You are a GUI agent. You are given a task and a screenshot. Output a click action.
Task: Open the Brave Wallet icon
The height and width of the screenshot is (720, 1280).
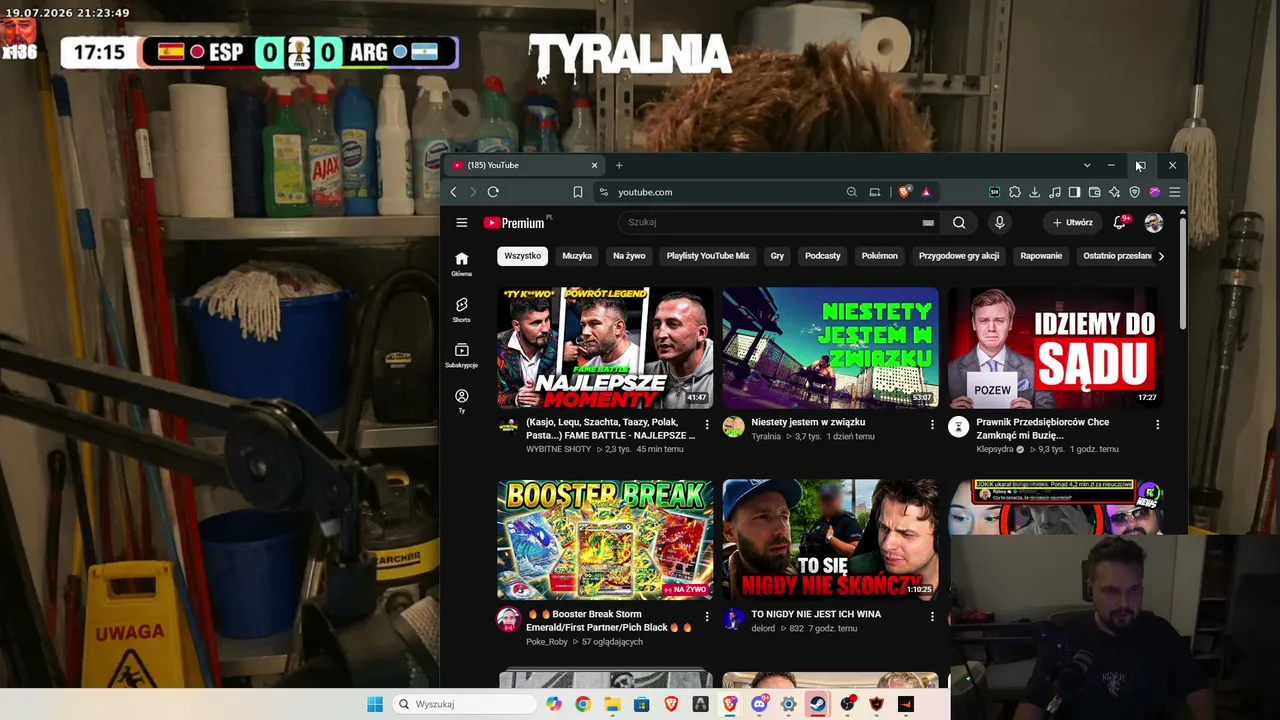click(1094, 192)
